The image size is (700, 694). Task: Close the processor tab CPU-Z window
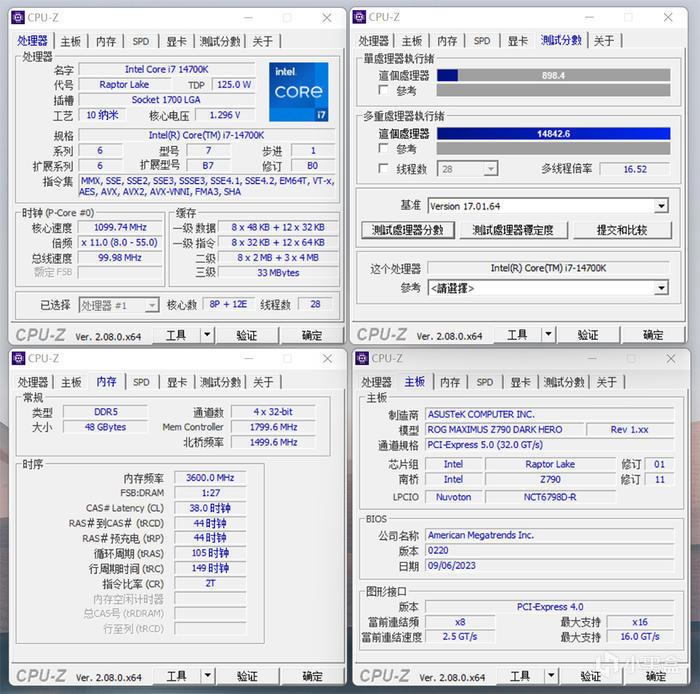pyautogui.click(x=327, y=18)
